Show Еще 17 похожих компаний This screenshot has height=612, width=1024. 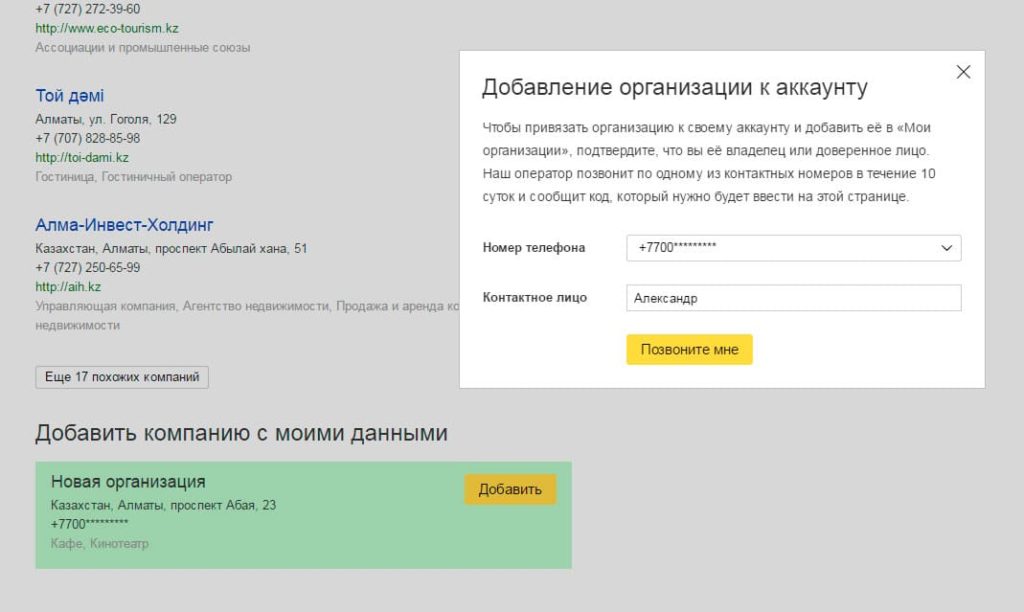click(x=122, y=377)
